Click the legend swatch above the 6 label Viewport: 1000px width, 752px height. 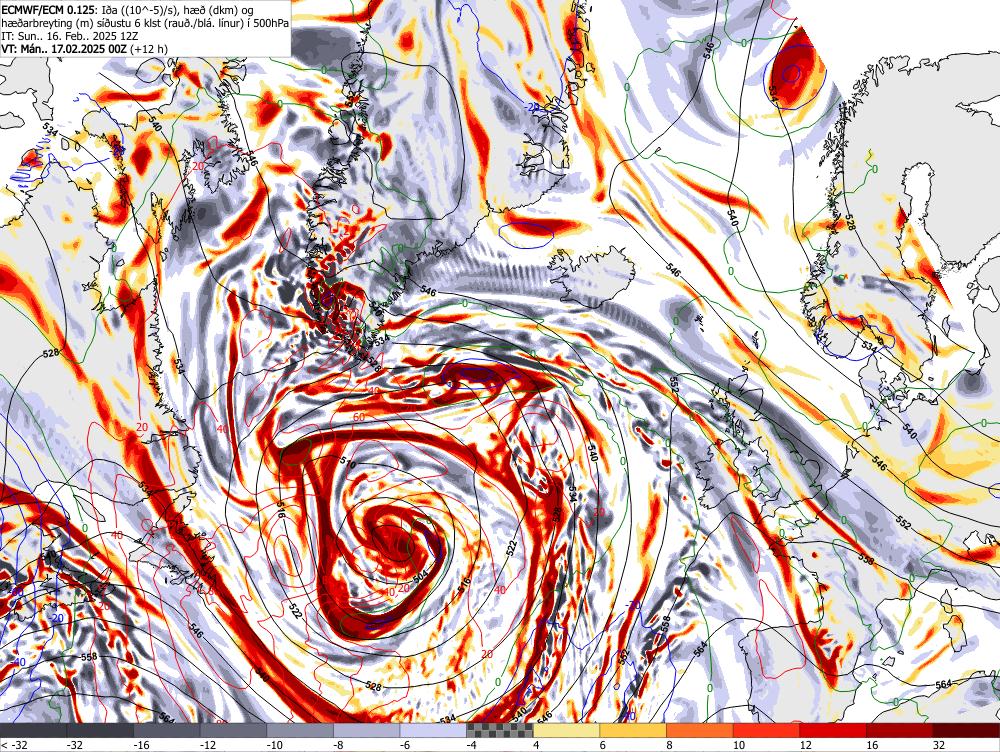coord(633,730)
